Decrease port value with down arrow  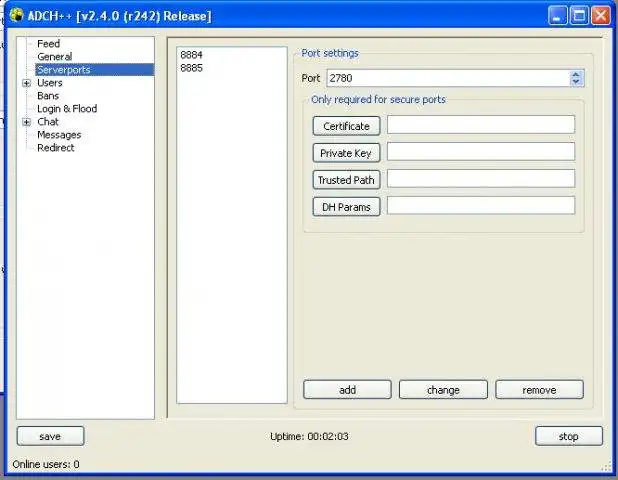576,82
